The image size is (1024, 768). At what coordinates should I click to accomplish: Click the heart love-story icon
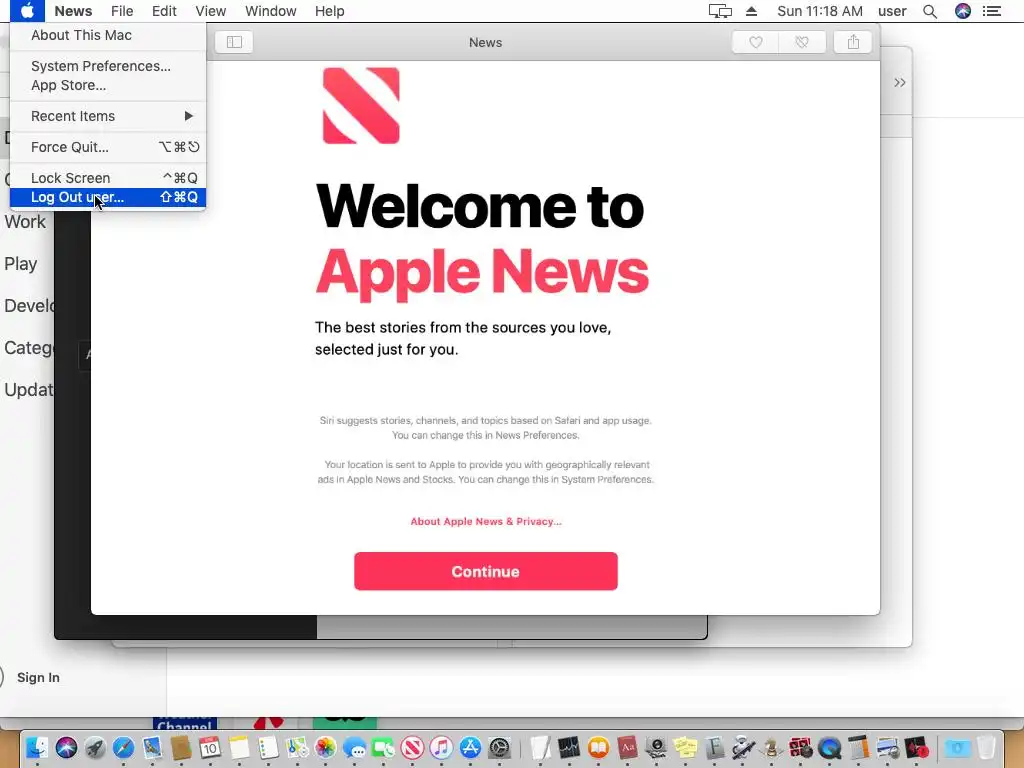pos(756,42)
